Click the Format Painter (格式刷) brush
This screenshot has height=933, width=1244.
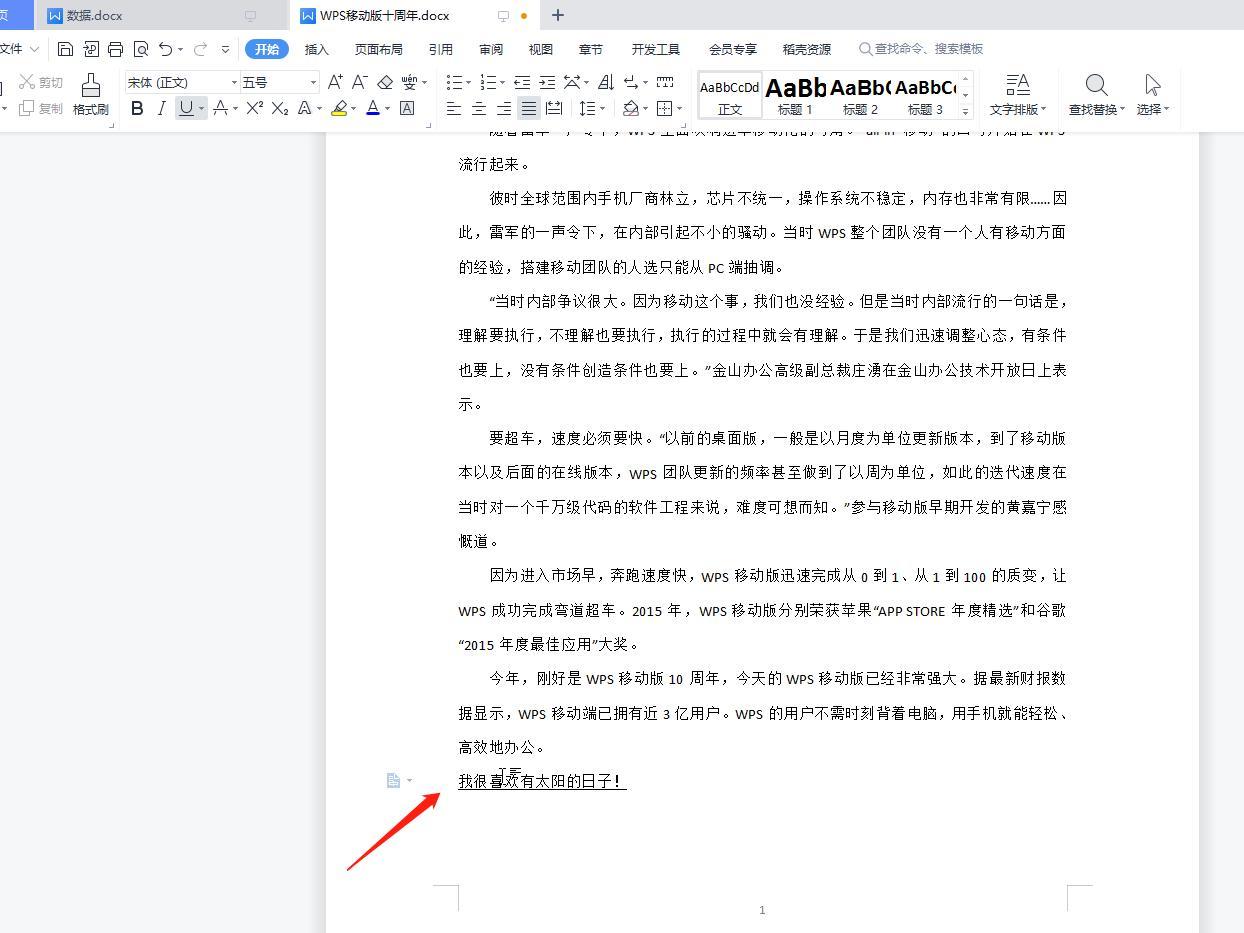(x=91, y=94)
